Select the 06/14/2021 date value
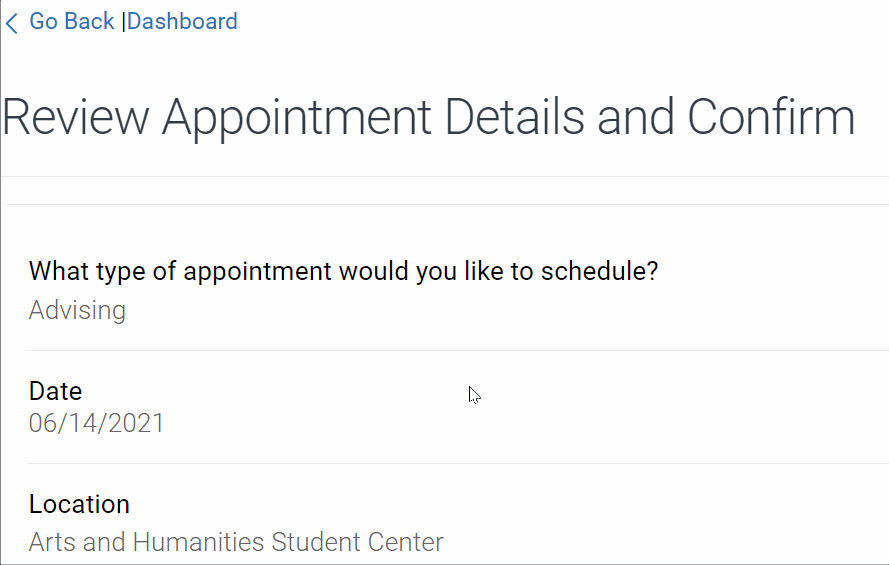 click(x=96, y=423)
